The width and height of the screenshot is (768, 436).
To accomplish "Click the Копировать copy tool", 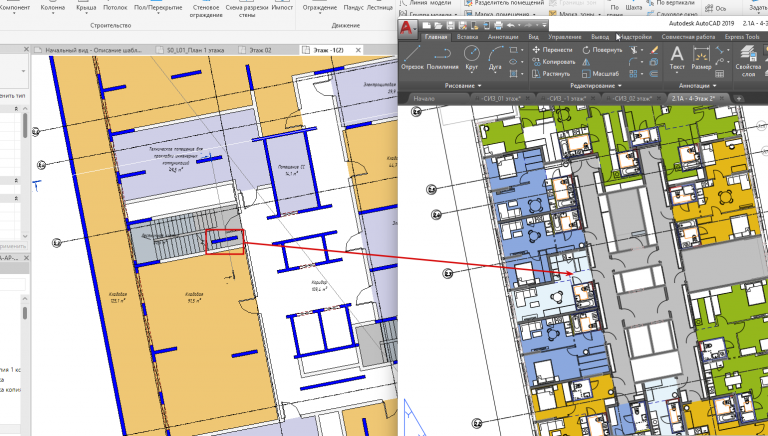I will 553,62.
